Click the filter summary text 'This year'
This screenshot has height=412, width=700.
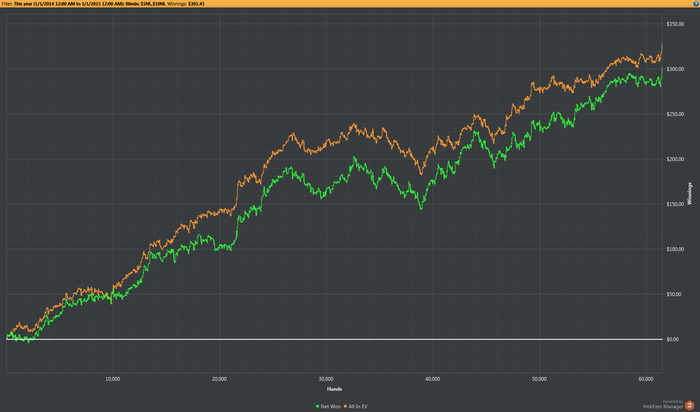[23, 4]
